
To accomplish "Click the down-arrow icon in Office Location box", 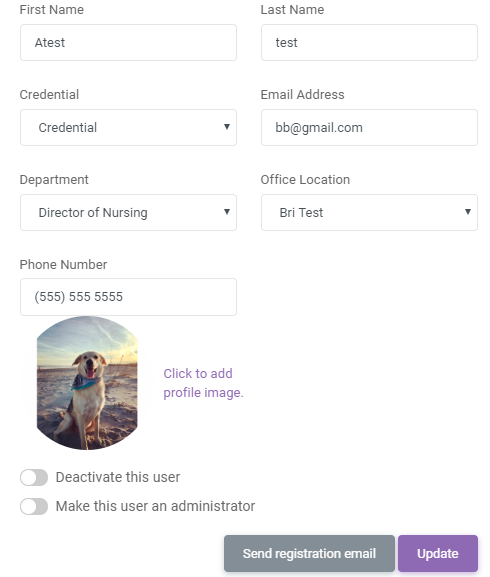I will pyautogui.click(x=468, y=212).
